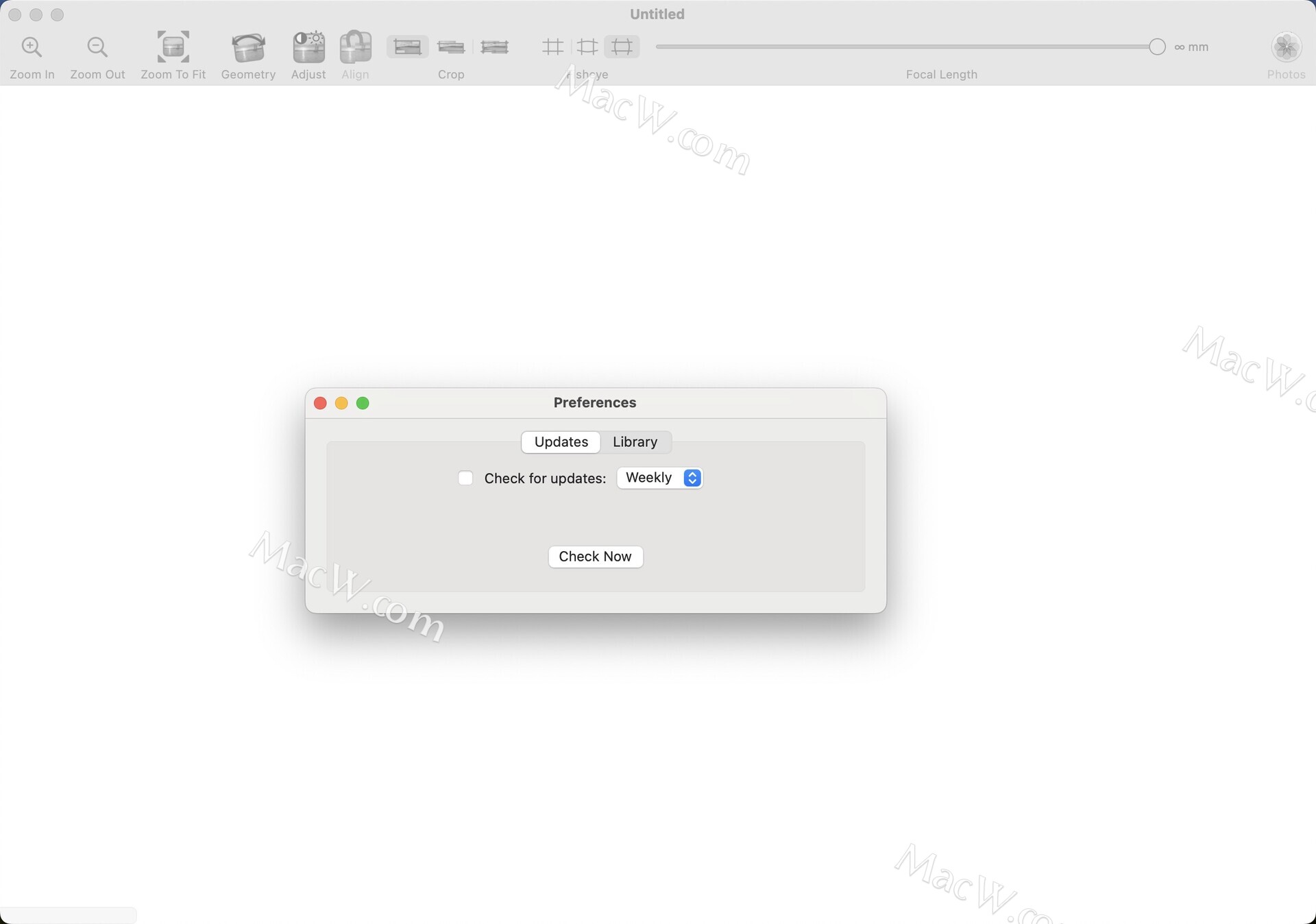The image size is (1316, 924).
Task: Click the Zoom Out magnifier icon
Action: coord(97,47)
